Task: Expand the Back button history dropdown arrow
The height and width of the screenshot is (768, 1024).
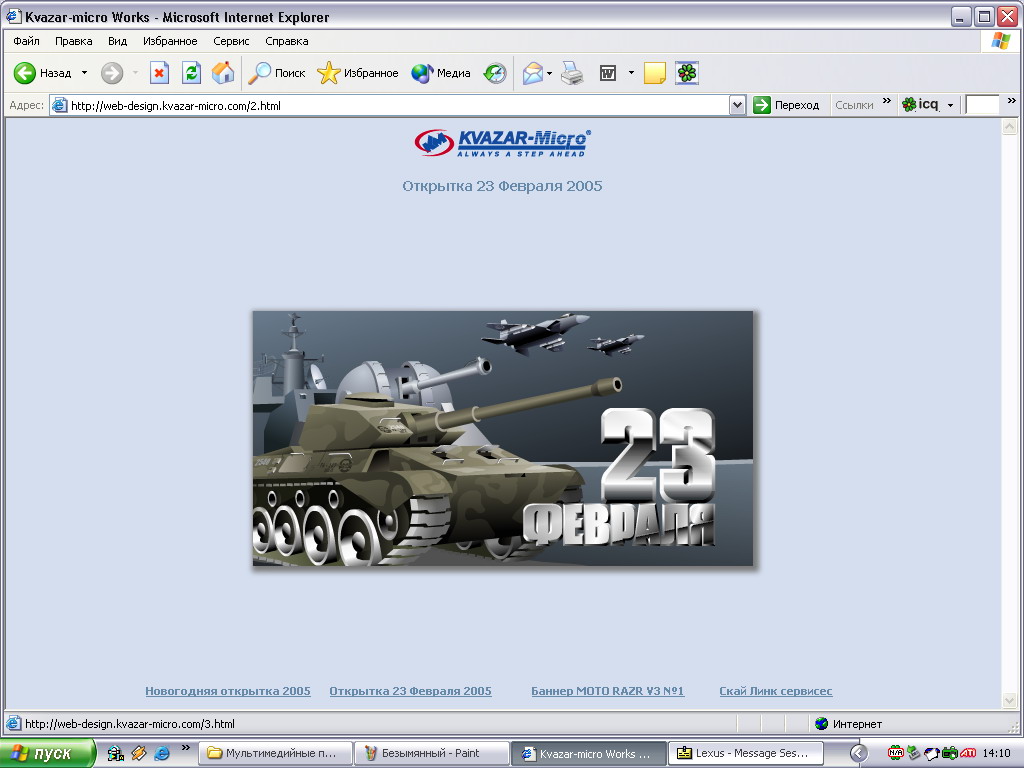Action: tap(84, 73)
